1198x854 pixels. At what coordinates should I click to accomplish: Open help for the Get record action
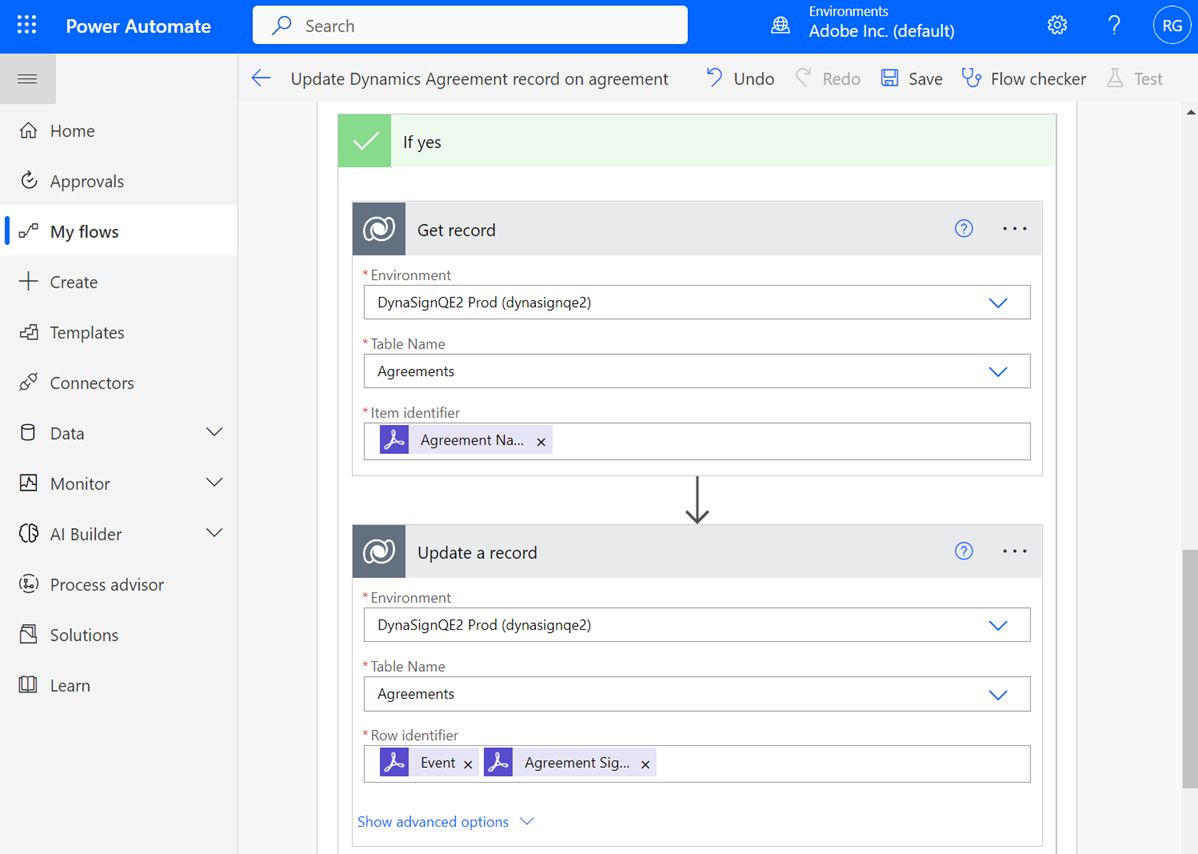coord(963,228)
